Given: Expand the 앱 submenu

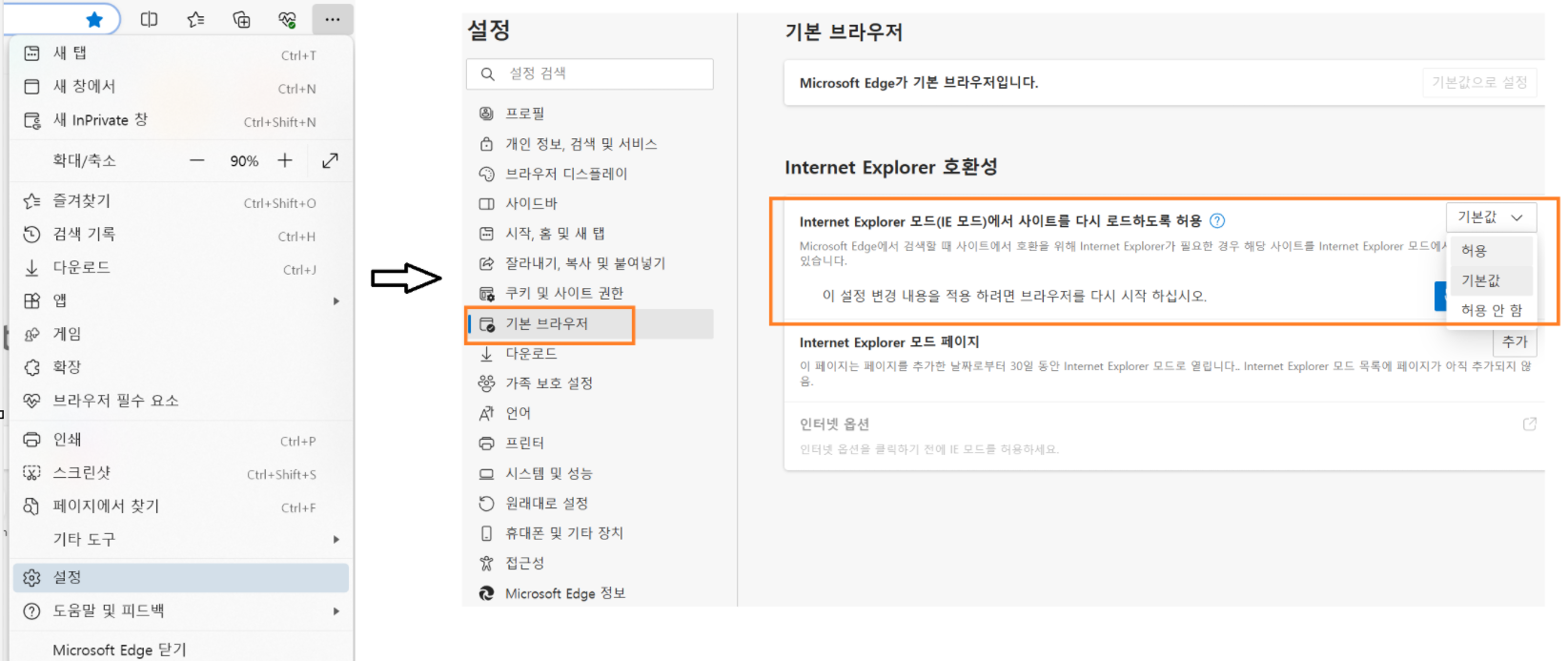Looking at the screenshot, I should (181, 301).
